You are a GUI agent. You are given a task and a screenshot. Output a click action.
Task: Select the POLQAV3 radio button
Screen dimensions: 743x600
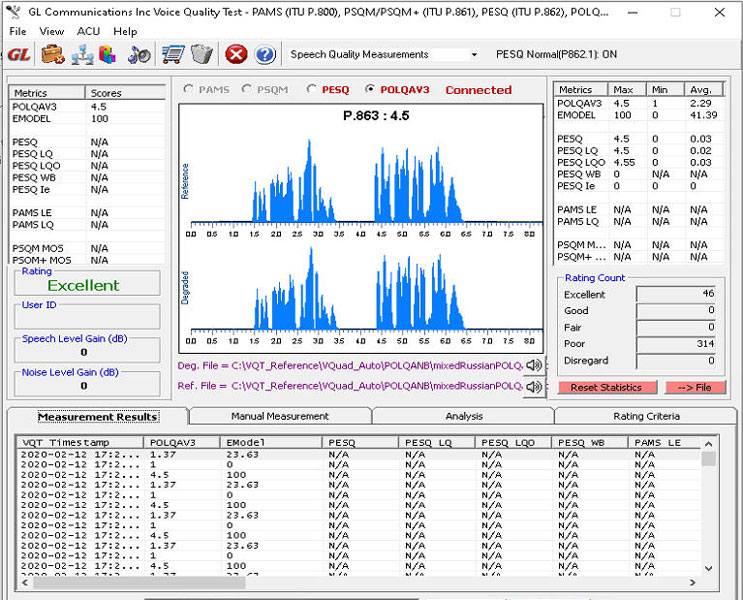pyautogui.click(x=370, y=89)
